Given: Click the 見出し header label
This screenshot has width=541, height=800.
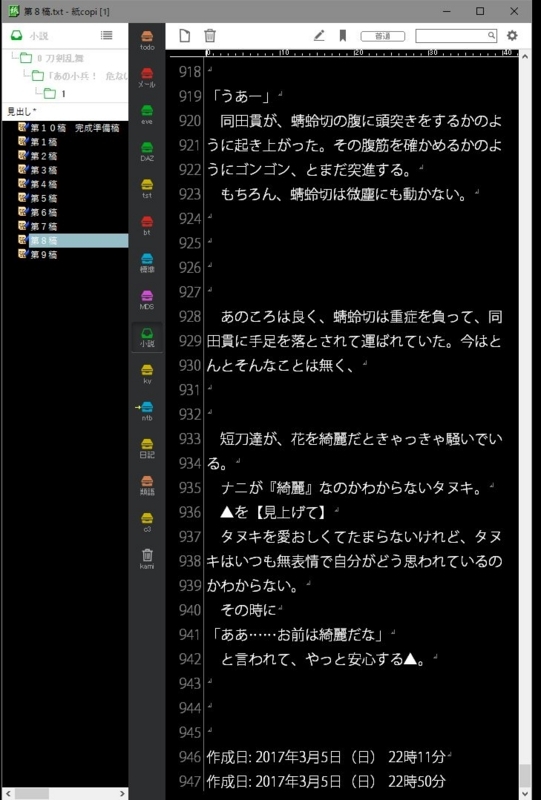Looking at the screenshot, I should 22,112.
